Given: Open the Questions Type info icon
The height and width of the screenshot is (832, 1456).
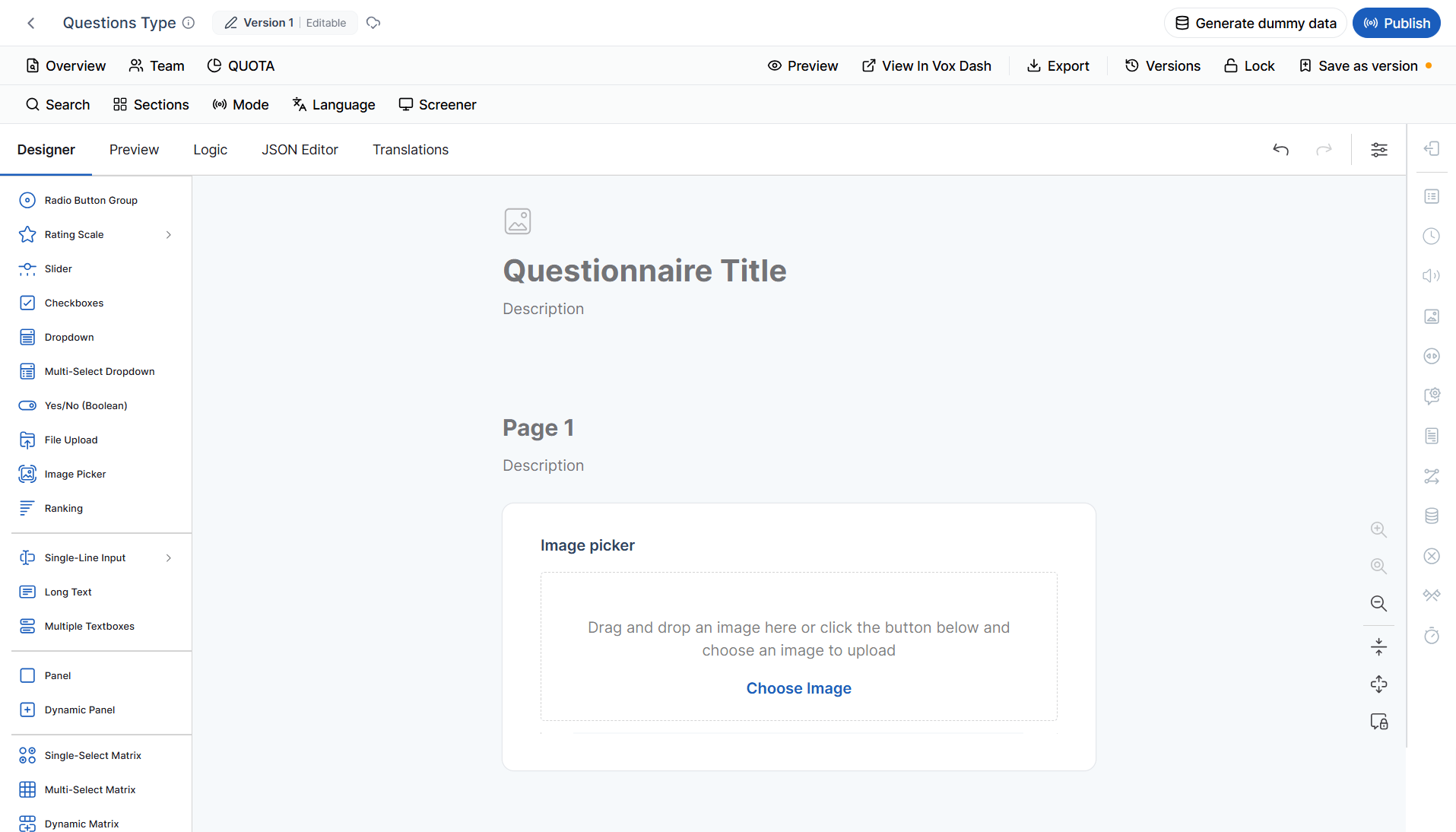Looking at the screenshot, I should point(189,23).
